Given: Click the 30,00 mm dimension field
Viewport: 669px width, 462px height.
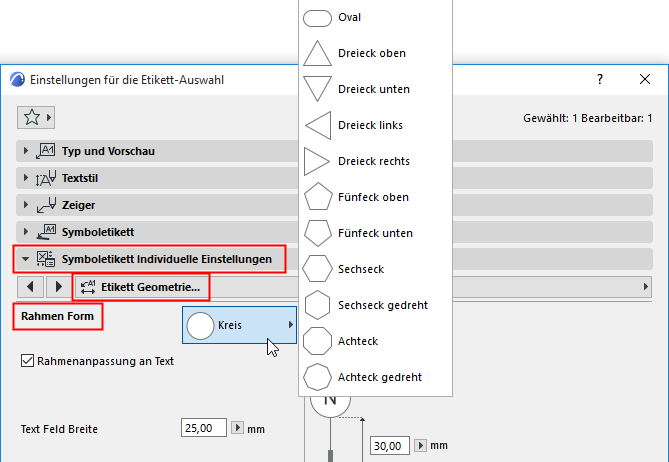Looking at the screenshot, I should coord(391,445).
